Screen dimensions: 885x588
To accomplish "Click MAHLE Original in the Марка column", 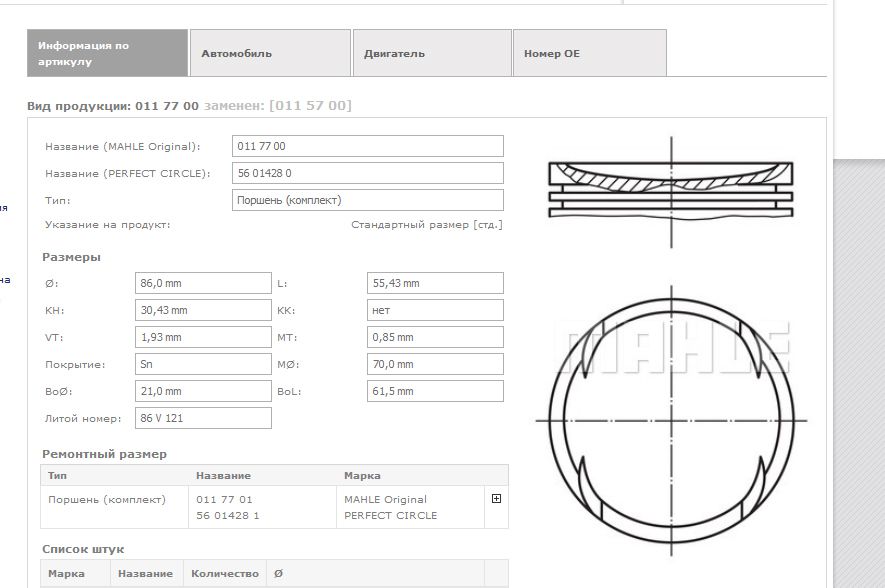I will tap(385, 499).
